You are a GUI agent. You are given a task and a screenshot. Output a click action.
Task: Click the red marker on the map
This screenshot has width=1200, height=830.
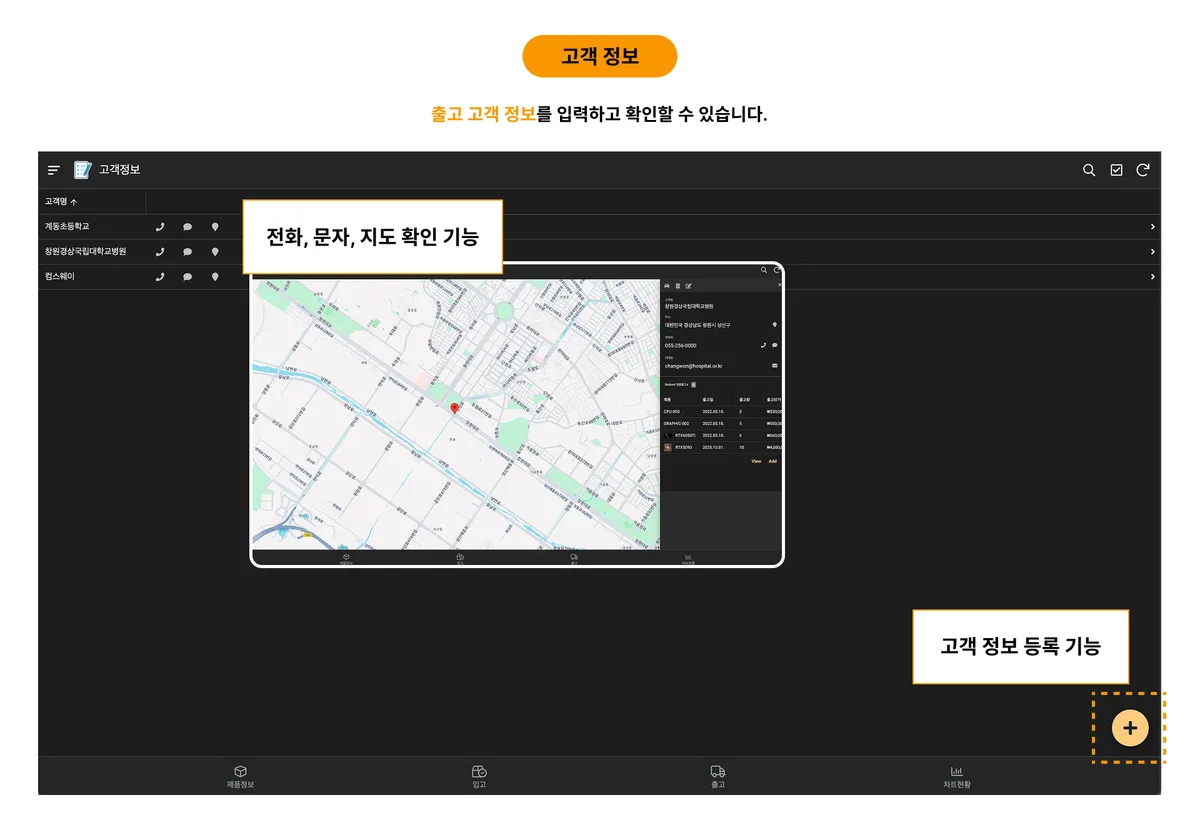point(455,408)
